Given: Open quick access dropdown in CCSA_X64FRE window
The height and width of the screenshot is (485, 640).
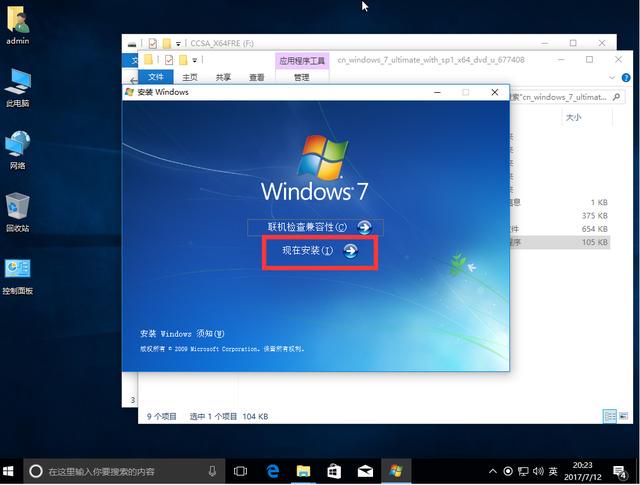Looking at the screenshot, I should click(178, 43).
